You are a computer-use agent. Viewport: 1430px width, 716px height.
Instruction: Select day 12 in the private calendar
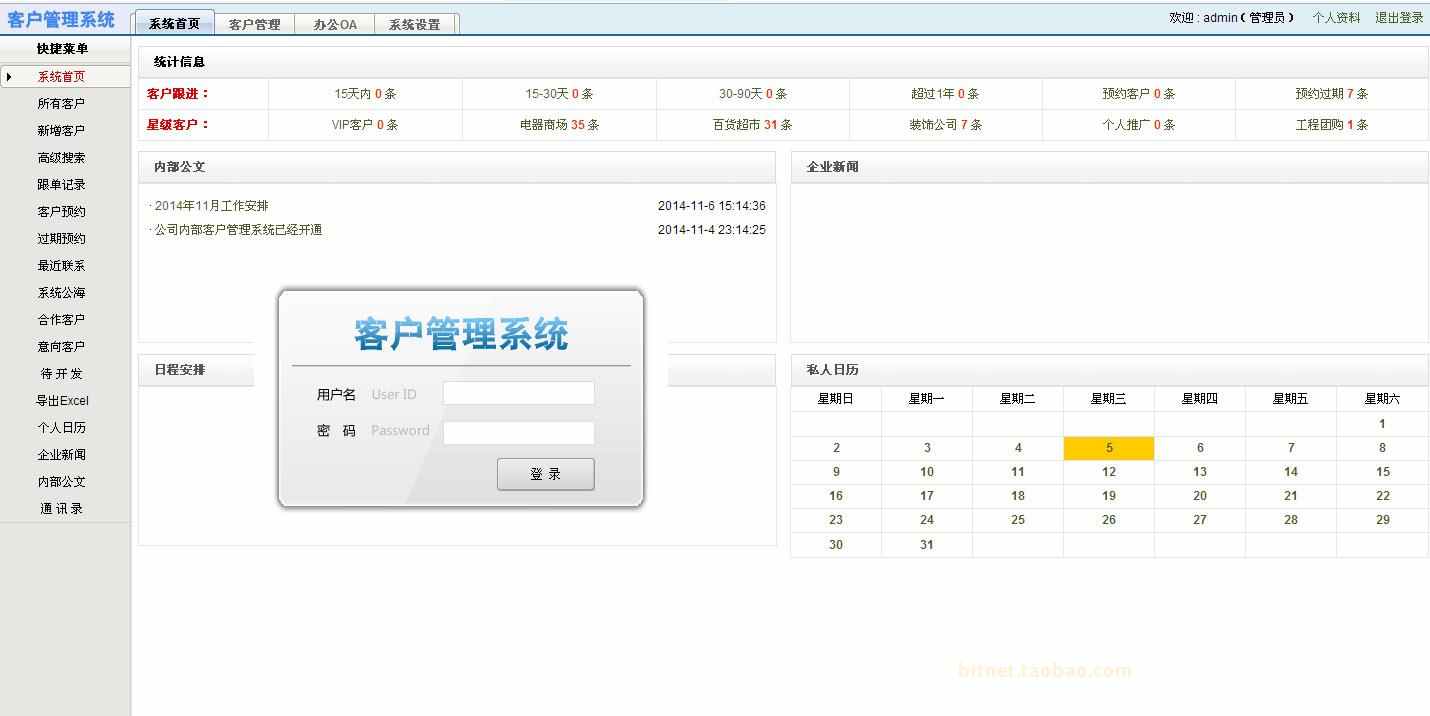pyautogui.click(x=1109, y=472)
